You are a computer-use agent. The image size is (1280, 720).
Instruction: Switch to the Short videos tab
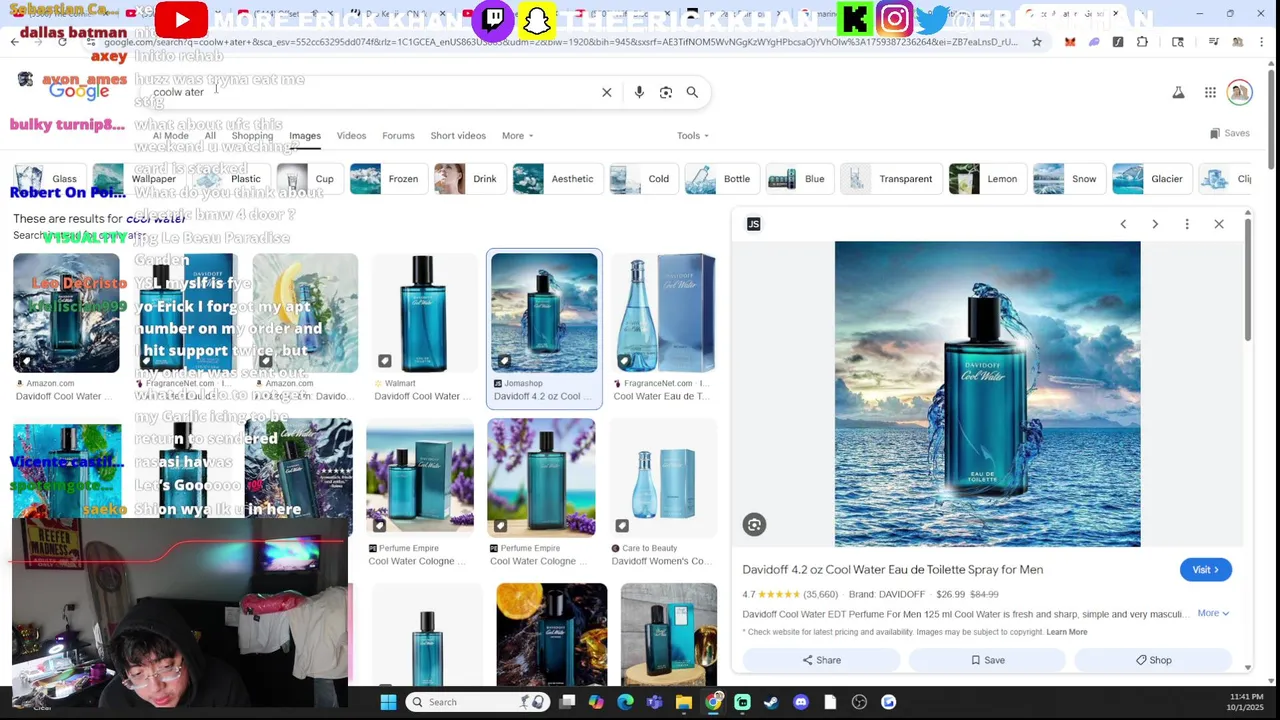(458, 136)
